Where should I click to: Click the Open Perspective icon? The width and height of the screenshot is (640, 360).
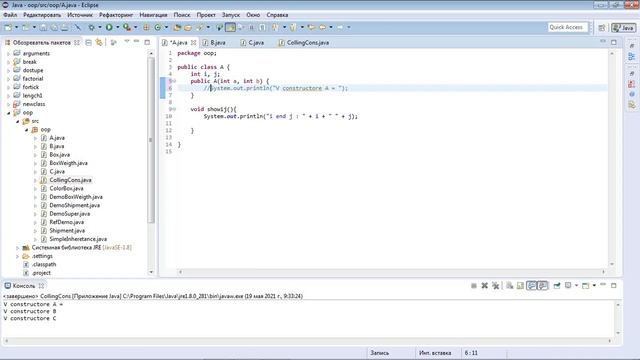[602, 27]
